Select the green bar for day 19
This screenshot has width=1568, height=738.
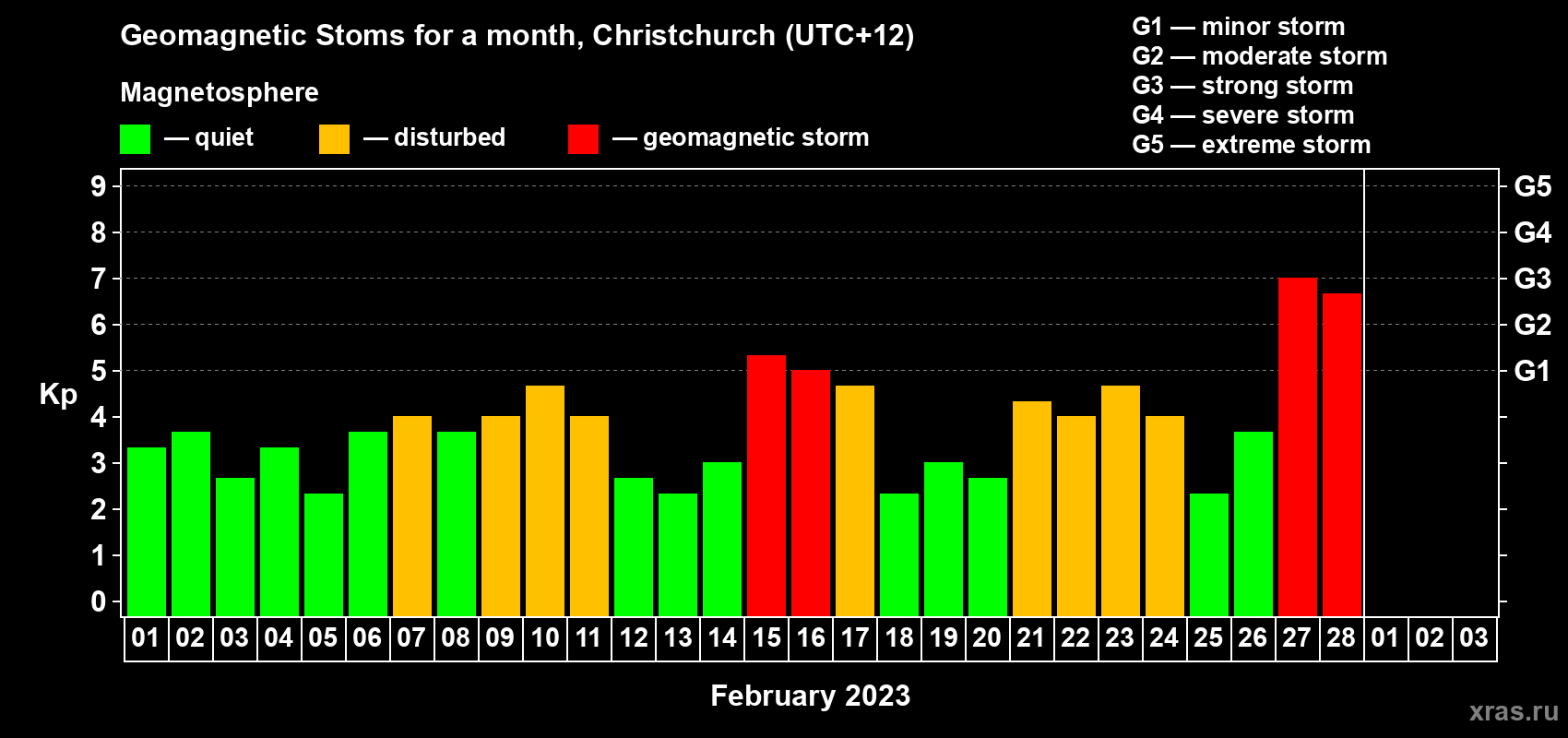pyautogui.click(x=944, y=540)
